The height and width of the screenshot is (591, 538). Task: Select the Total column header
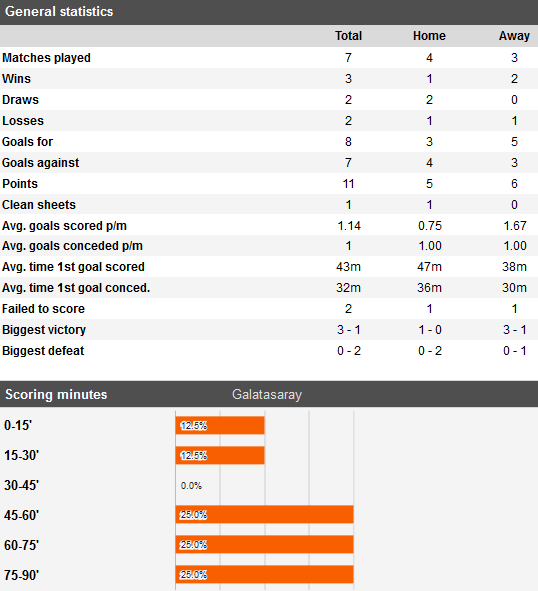(348, 36)
